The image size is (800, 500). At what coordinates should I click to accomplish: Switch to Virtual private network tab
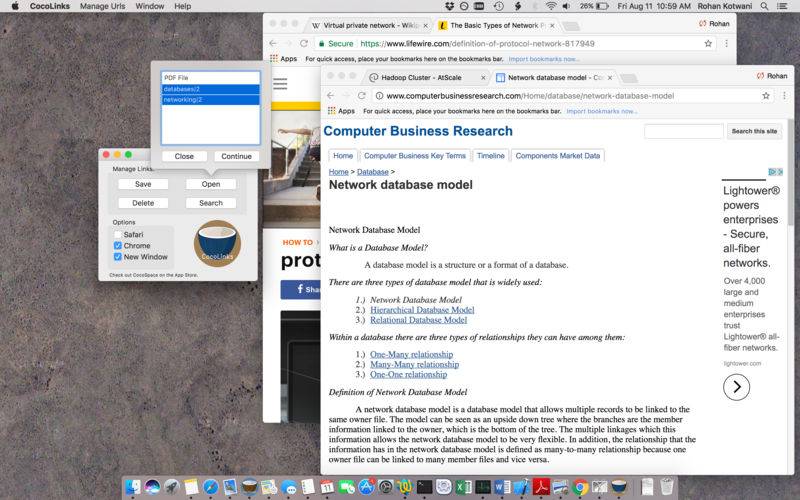[368, 25]
